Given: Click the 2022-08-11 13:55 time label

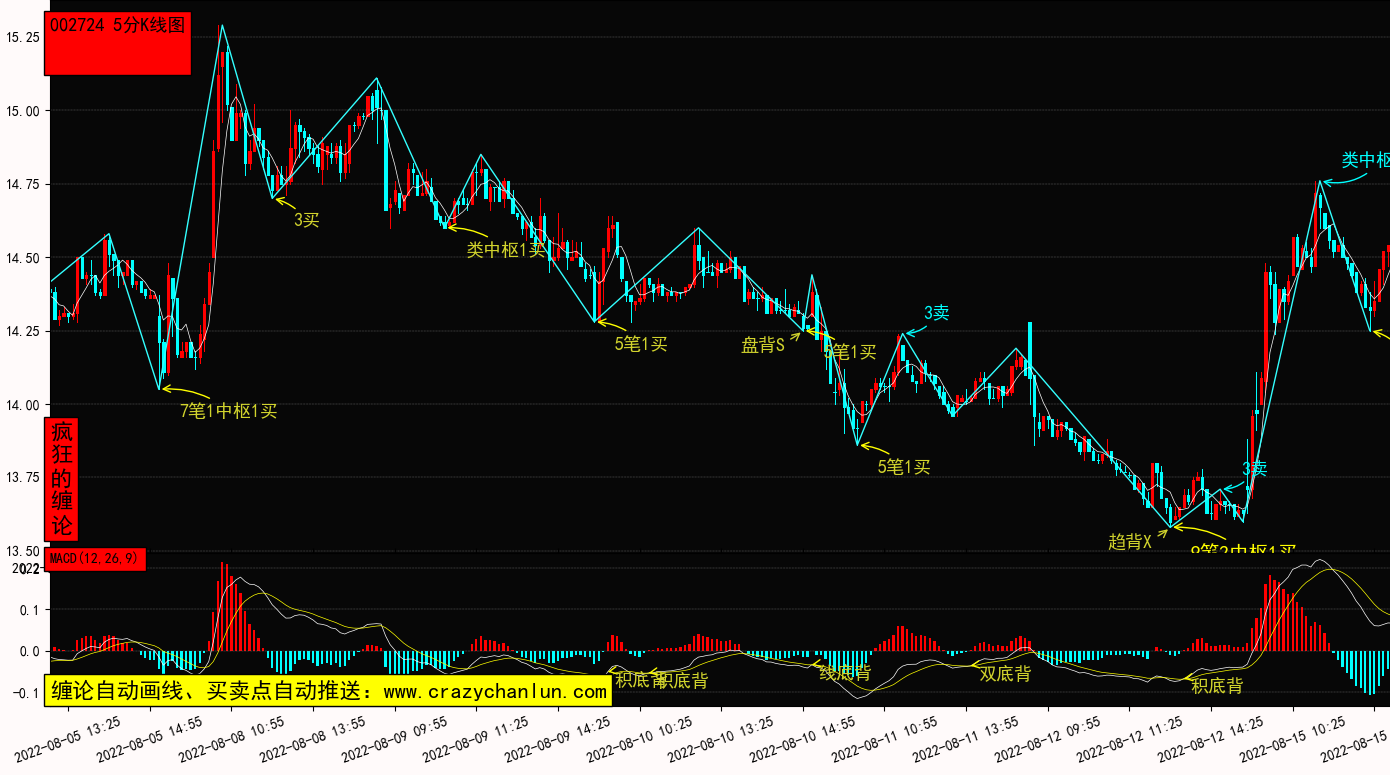Looking at the screenshot, I should [966, 738].
